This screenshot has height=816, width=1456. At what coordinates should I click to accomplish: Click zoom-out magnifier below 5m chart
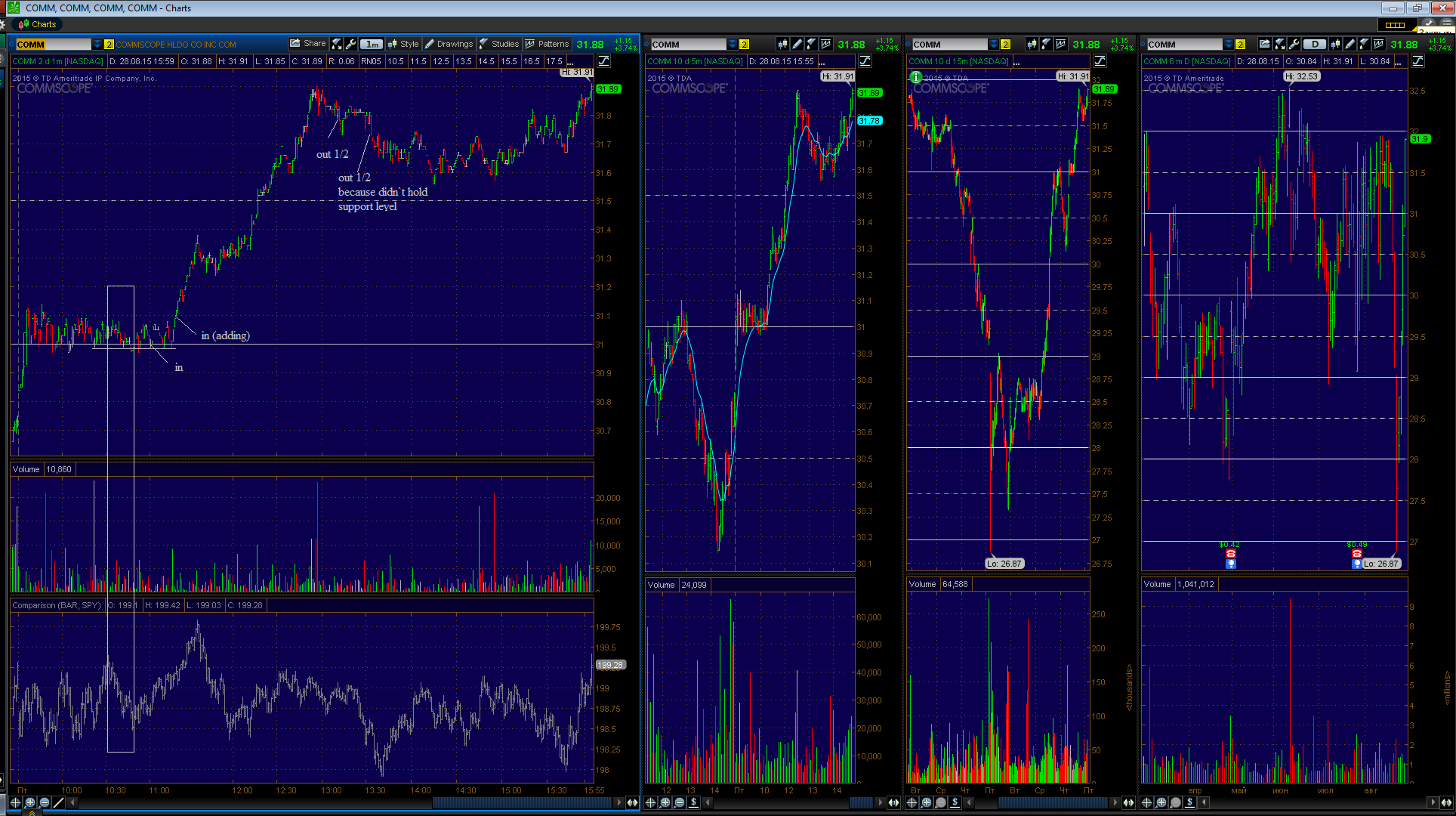[680, 802]
